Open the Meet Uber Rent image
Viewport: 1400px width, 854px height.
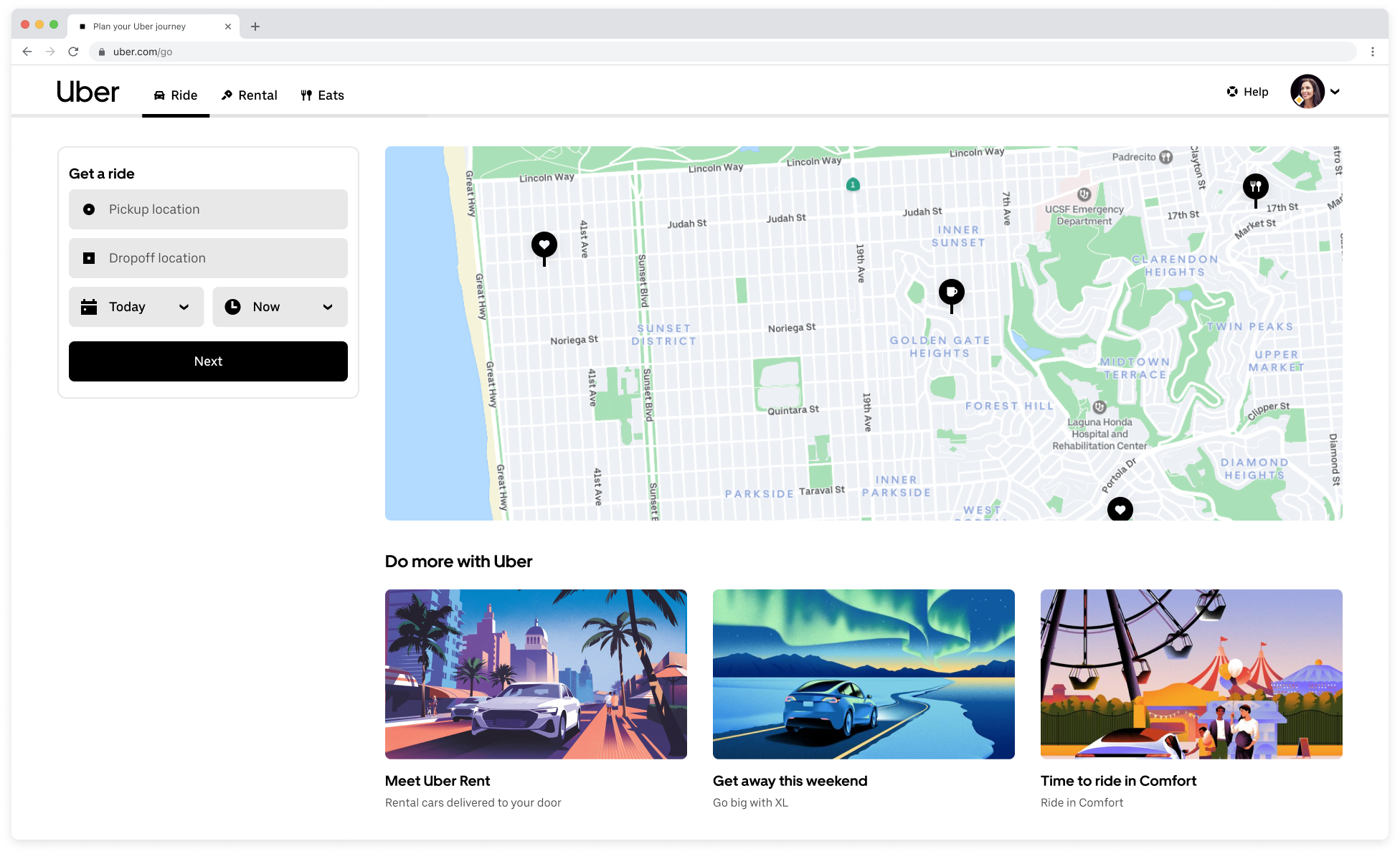536,674
